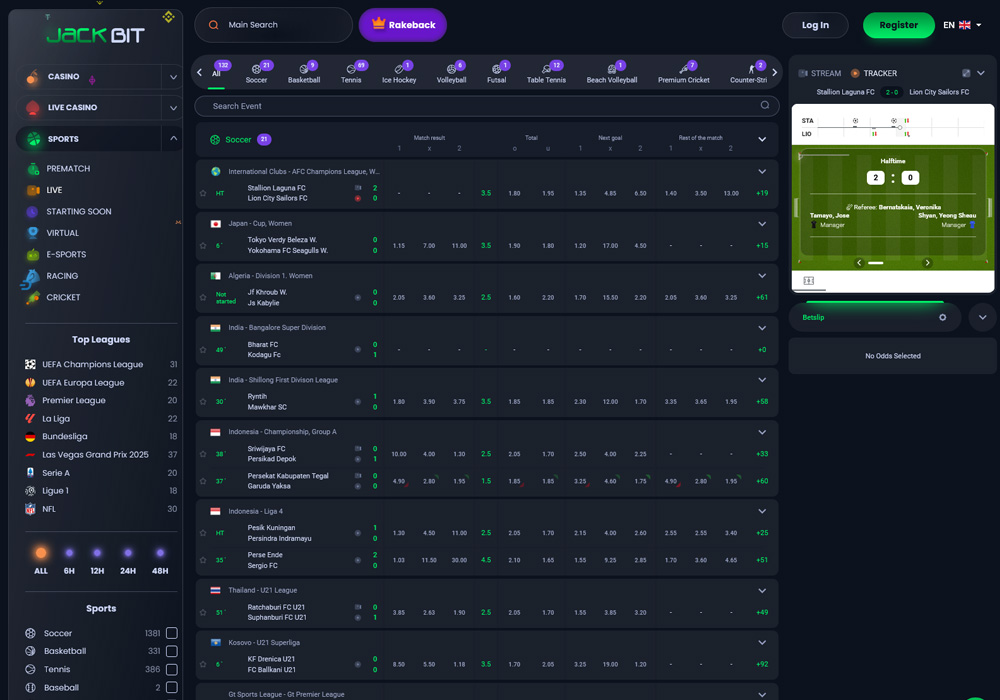The width and height of the screenshot is (1000, 700).
Task: Go to next slide in match tracker
Action: [x=927, y=263]
